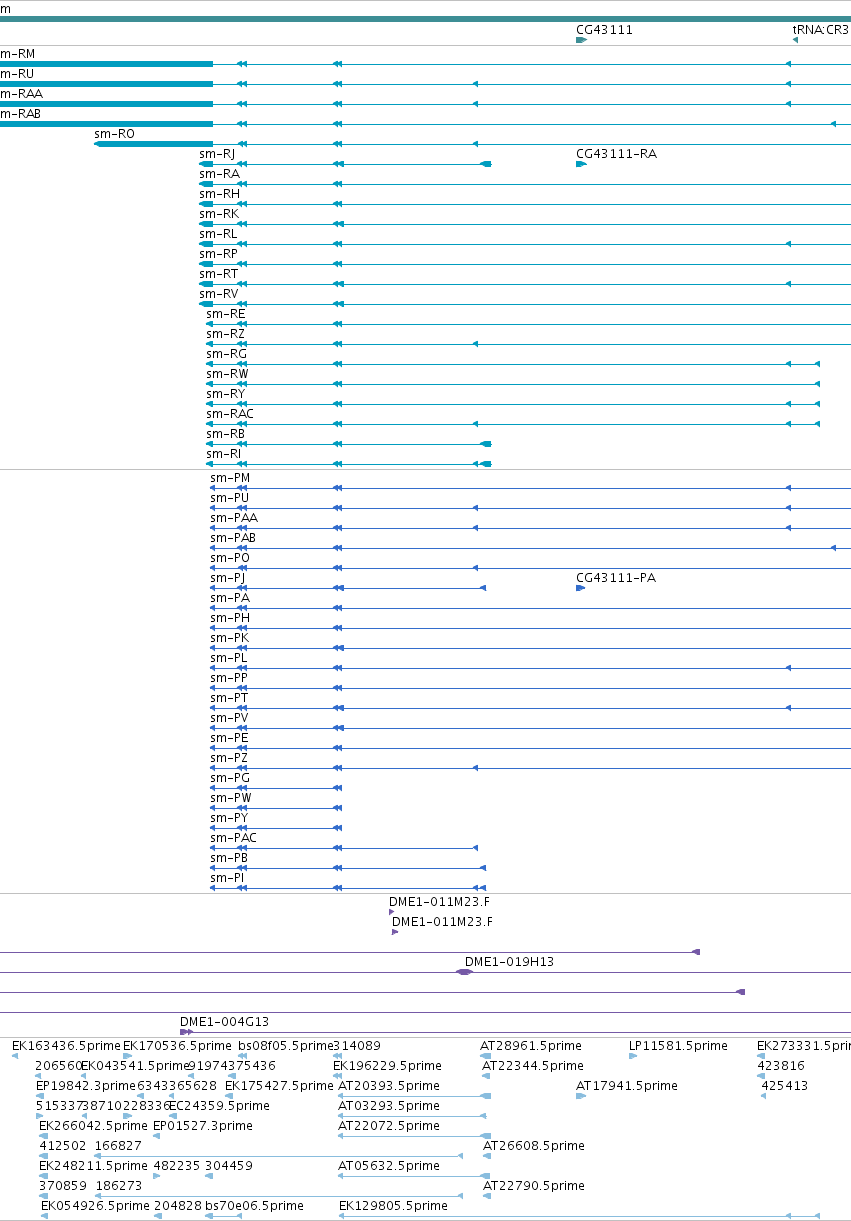
Task: Click the sm-RP transcript label
Action: tap(218, 254)
